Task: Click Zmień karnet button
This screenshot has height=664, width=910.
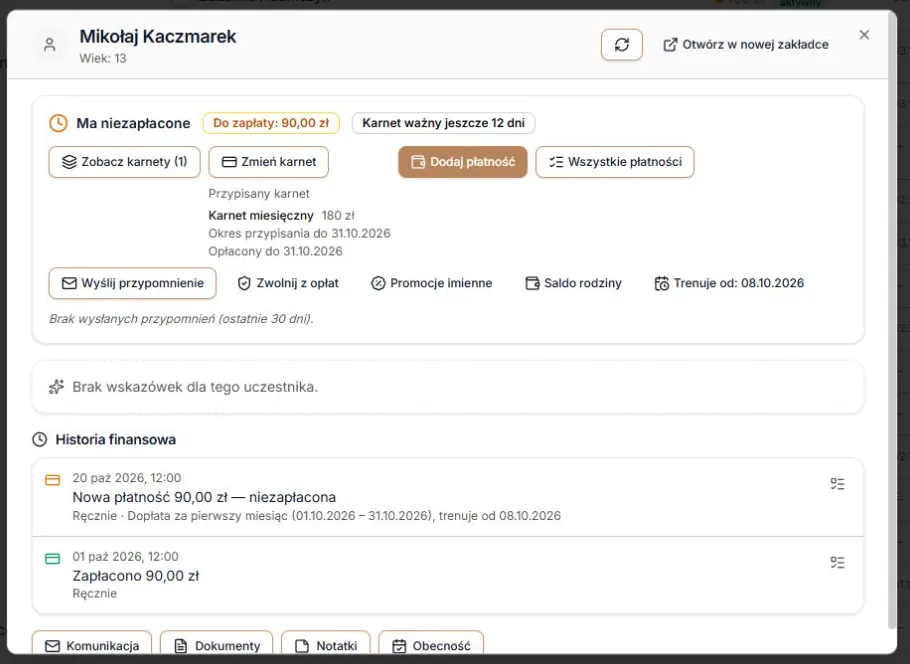Action: 269,162
